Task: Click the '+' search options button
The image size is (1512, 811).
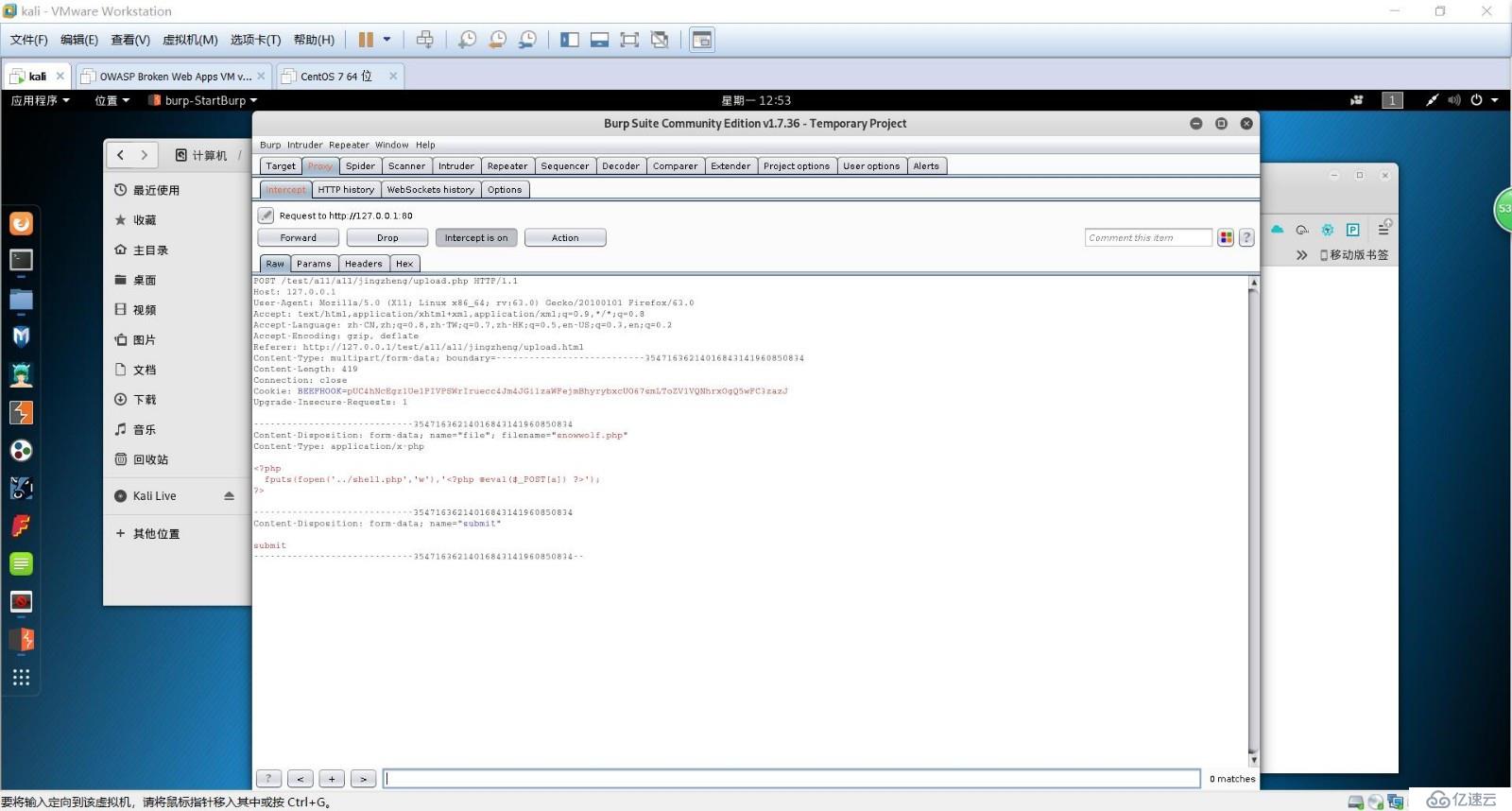Action: click(332, 778)
